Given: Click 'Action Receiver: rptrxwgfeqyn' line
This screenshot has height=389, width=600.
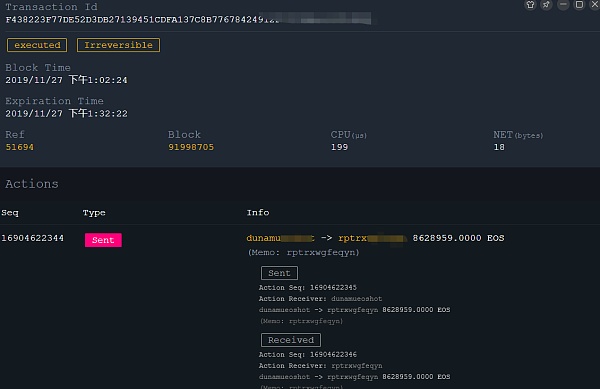Looking at the screenshot, I should 320,366.
